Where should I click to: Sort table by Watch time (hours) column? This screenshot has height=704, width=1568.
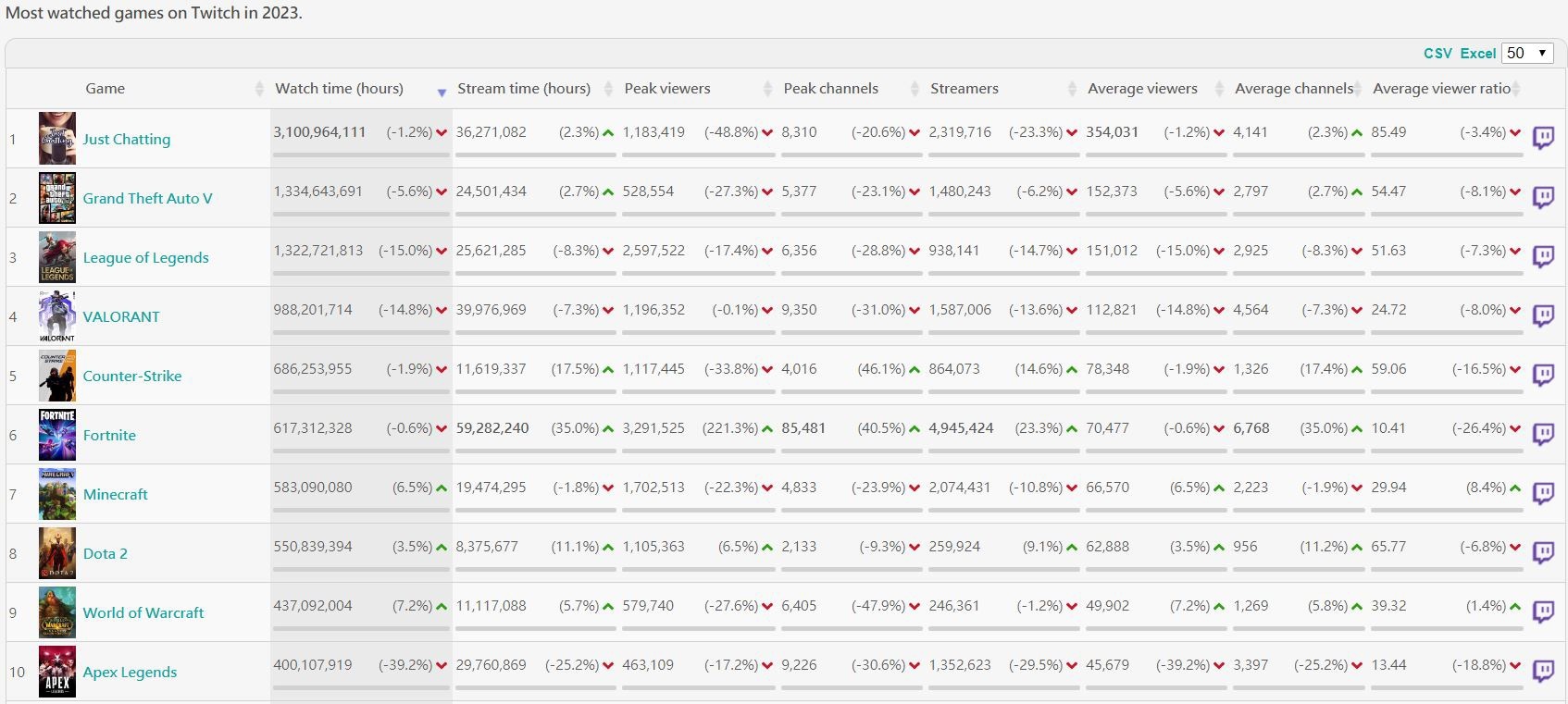339,89
